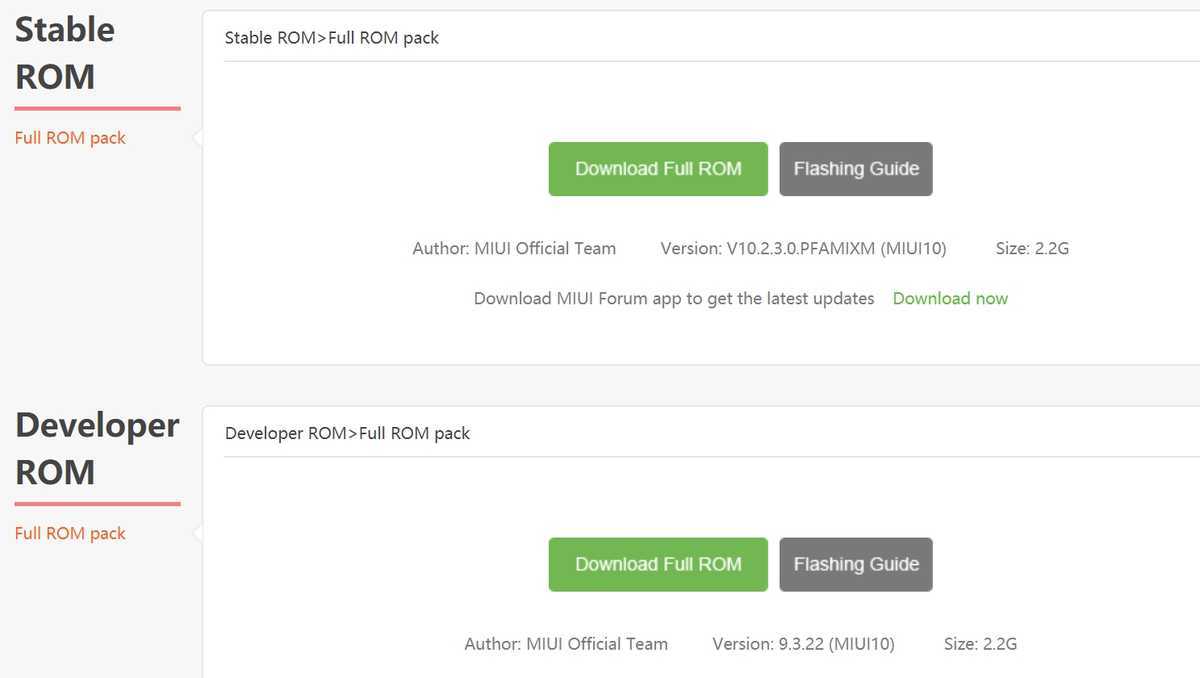Open the Flashing Guide for Developer ROM

click(x=856, y=564)
